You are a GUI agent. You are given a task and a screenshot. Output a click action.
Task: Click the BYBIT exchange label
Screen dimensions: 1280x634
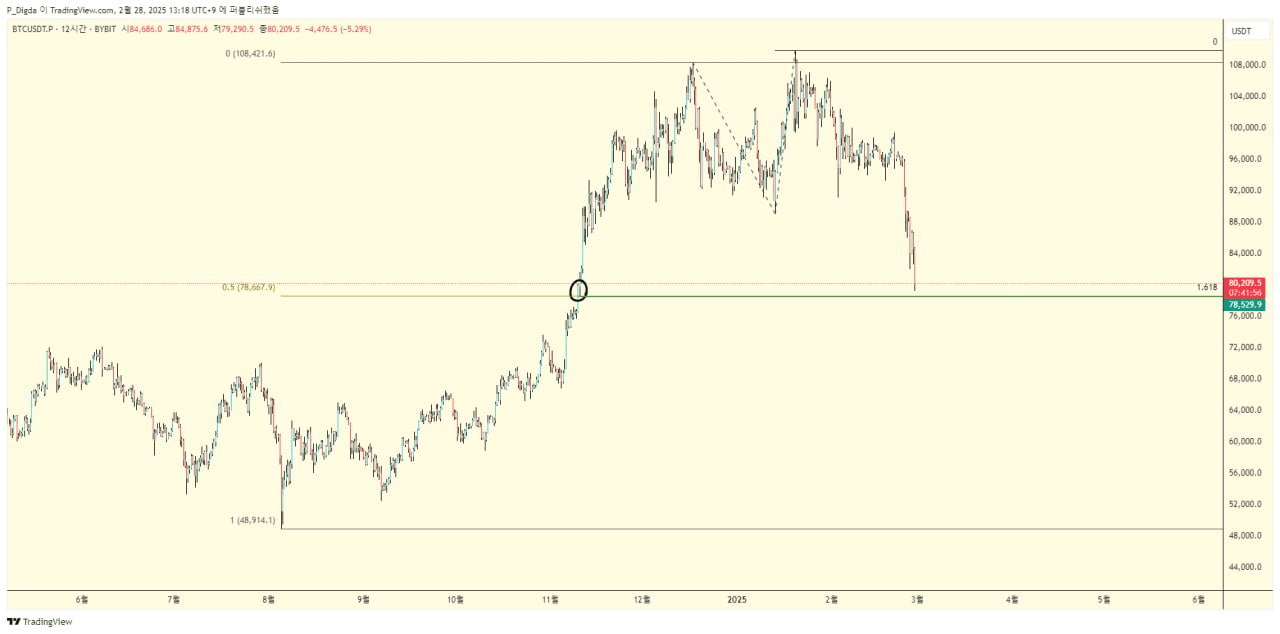[x=107, y=29]
